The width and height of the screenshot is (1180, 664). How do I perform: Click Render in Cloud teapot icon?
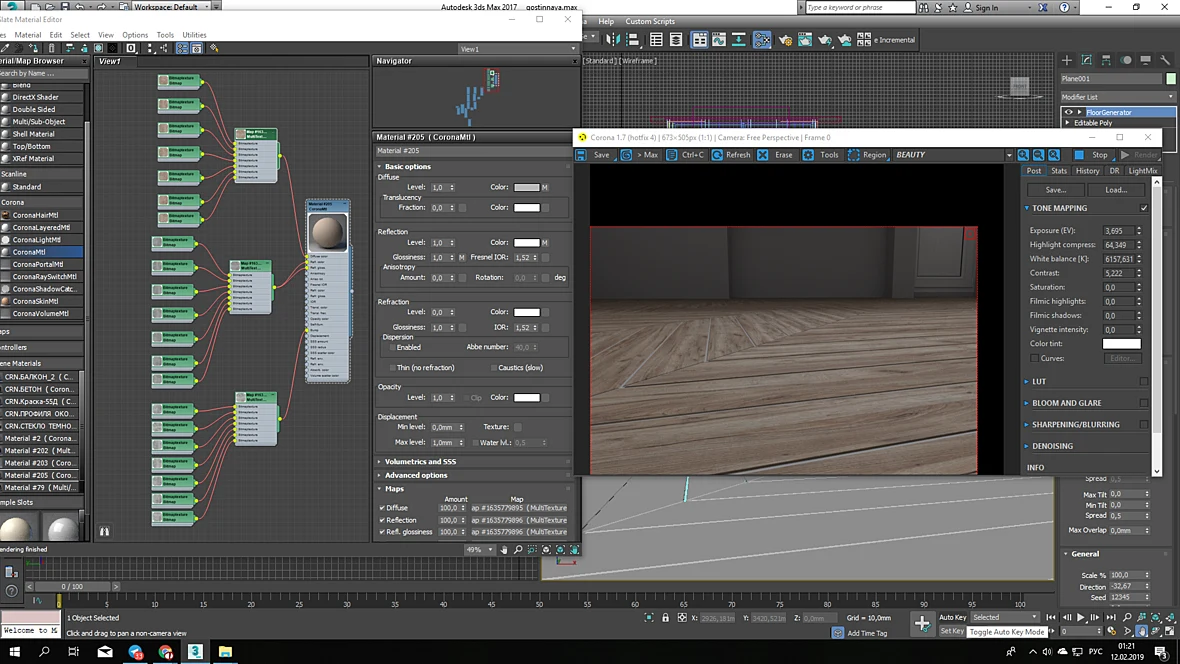[844, 40]
